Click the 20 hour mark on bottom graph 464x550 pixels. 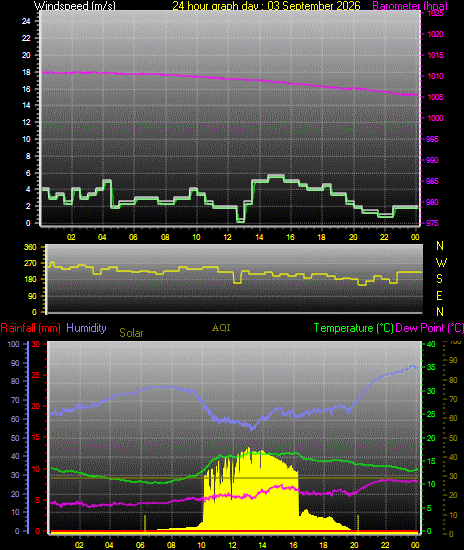tap(354, 545)
